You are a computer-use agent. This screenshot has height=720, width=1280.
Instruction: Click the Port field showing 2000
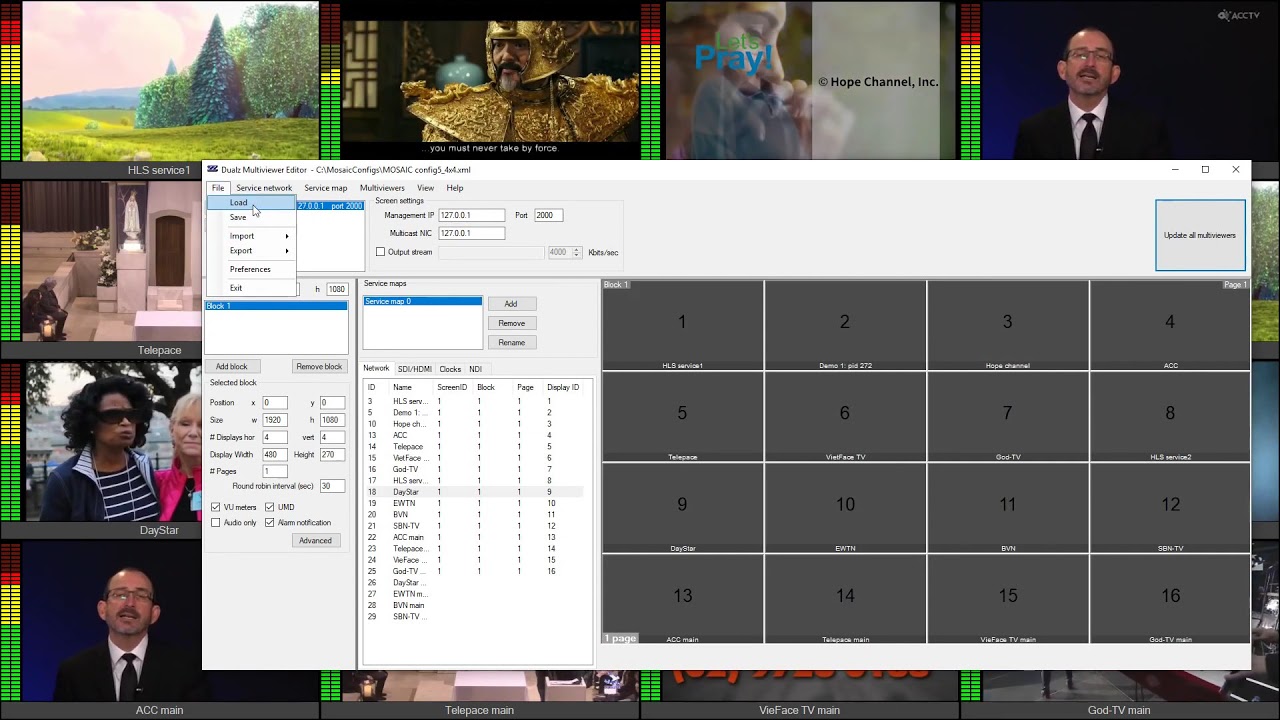tap(548, 215)
